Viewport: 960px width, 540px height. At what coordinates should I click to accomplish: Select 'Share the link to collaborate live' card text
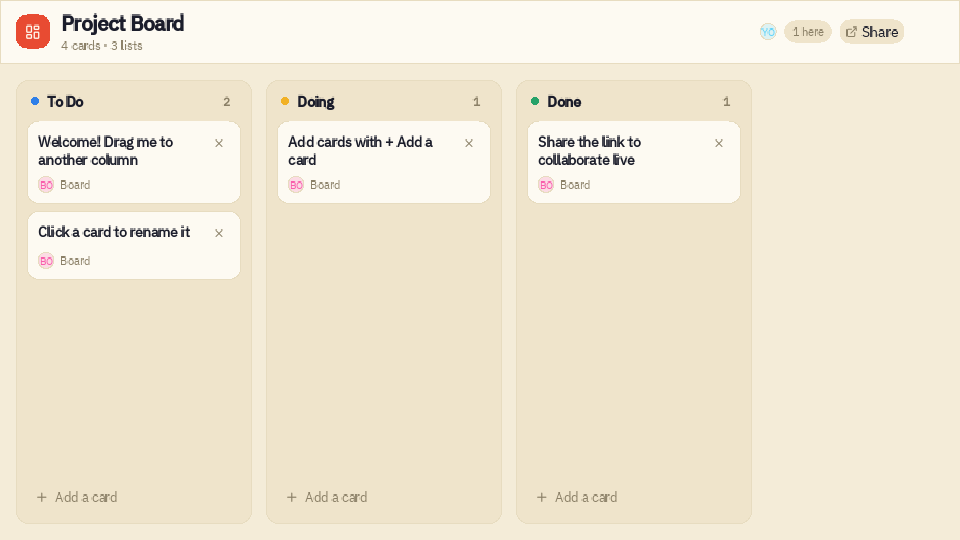[590, 151]
